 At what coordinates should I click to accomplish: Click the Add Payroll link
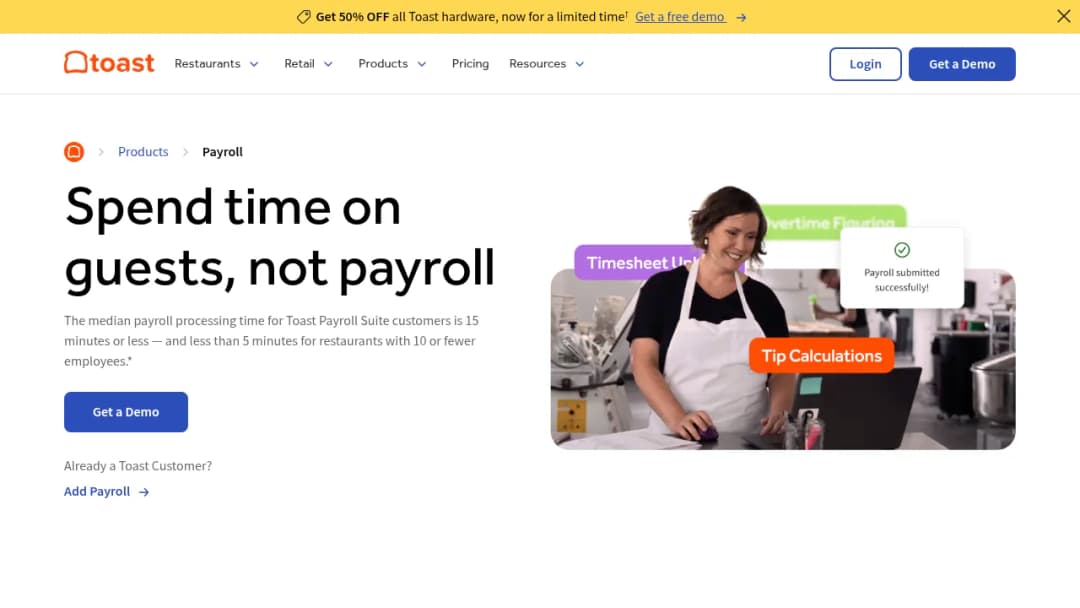[97, 491]
